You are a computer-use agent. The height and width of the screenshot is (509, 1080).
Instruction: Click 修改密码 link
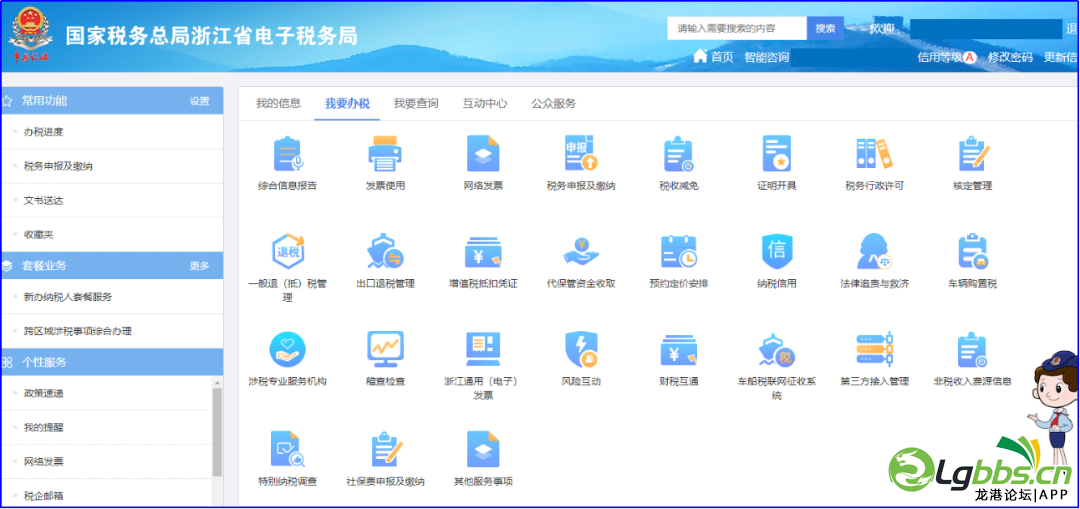point(1010,57)
